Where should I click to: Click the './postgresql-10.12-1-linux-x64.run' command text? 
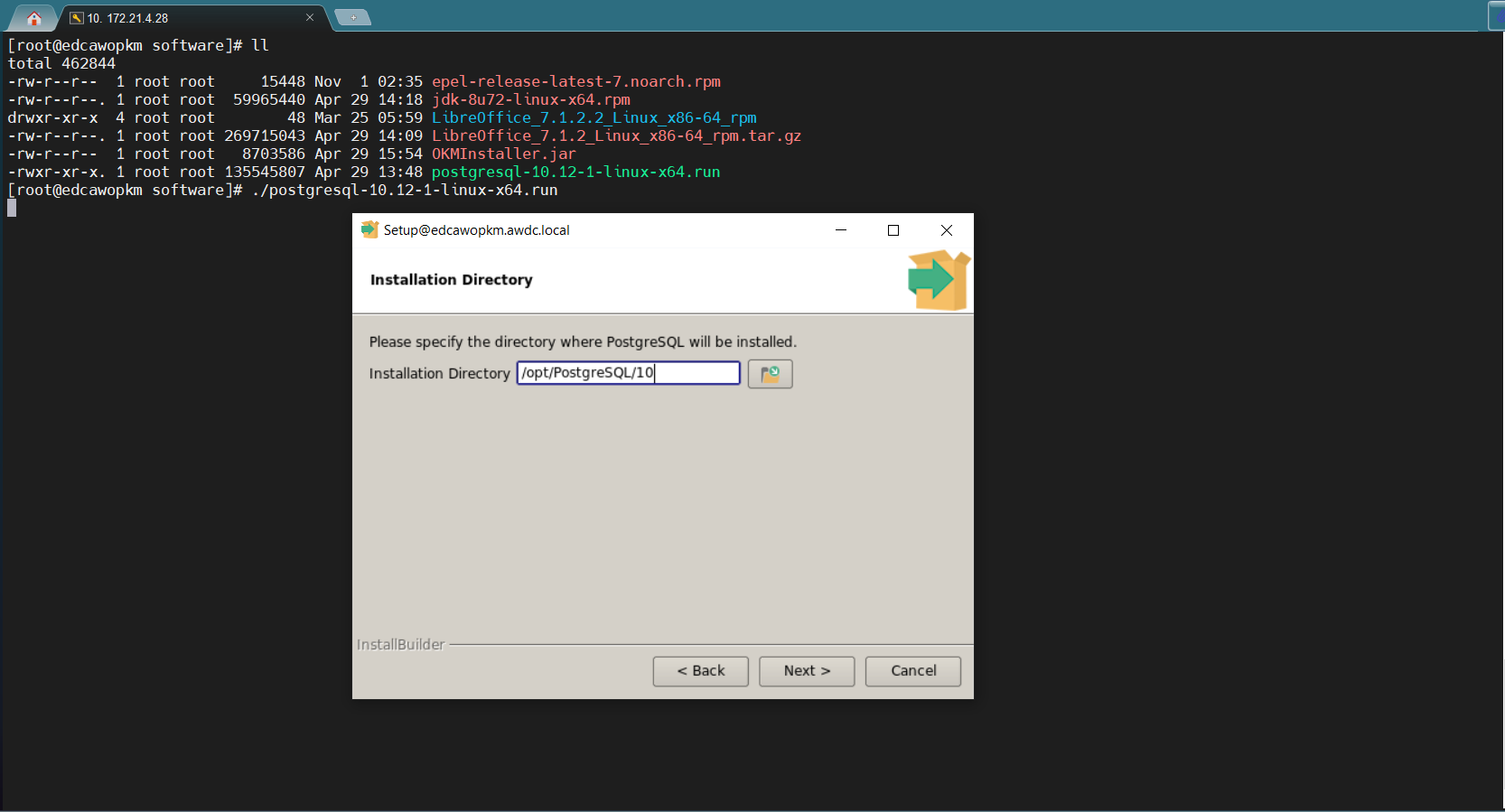point(405,190)
